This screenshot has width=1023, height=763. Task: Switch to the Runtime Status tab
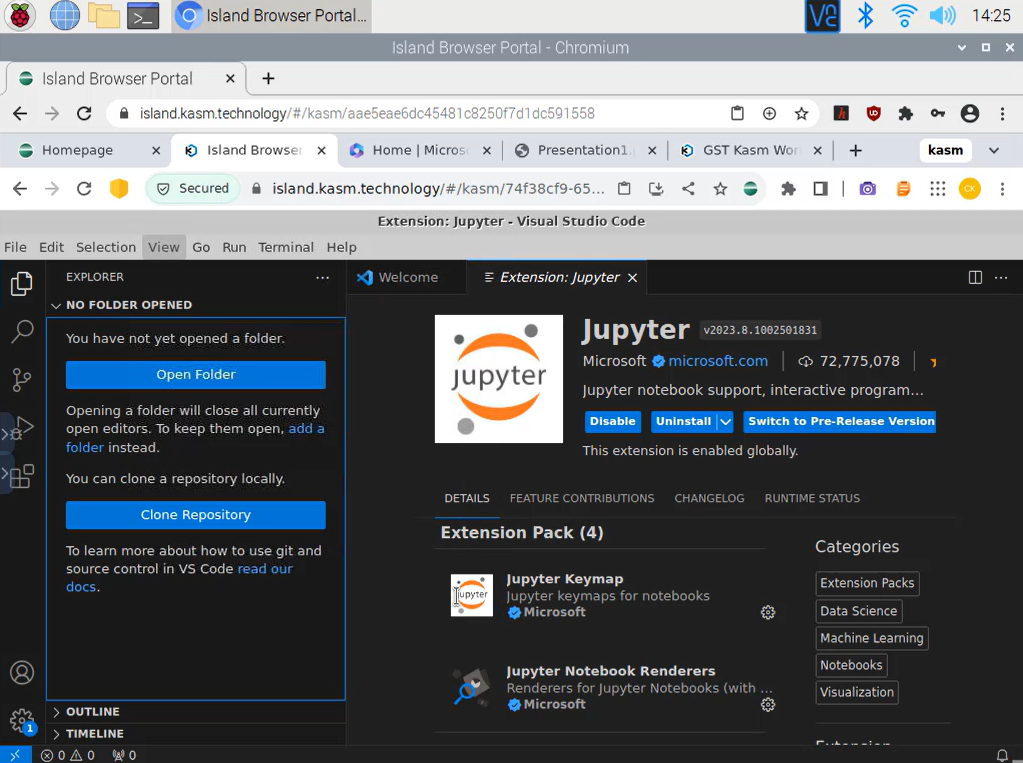point(812,498)
